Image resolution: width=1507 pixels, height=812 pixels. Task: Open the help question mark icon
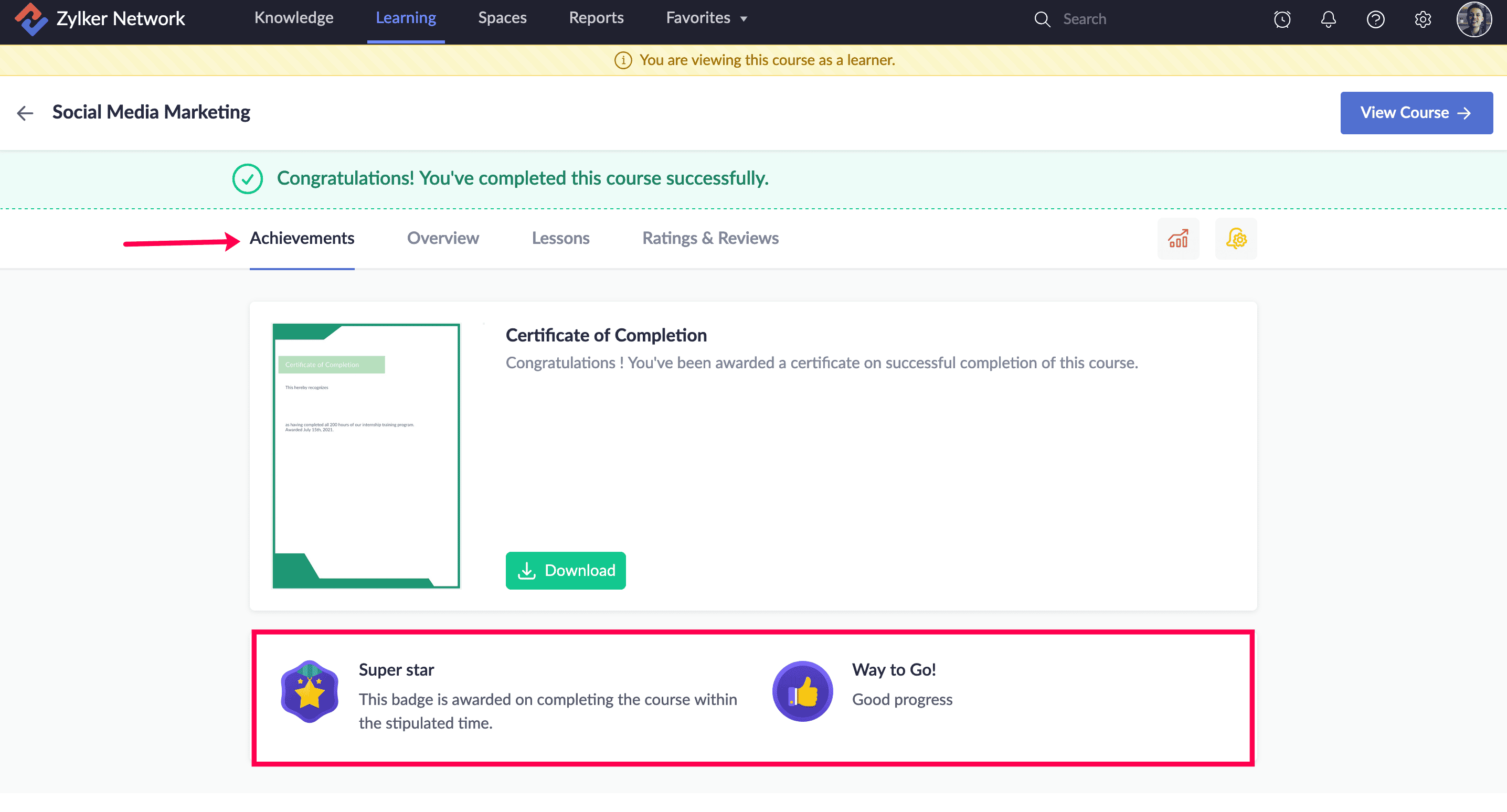(x=1375, y=19)
